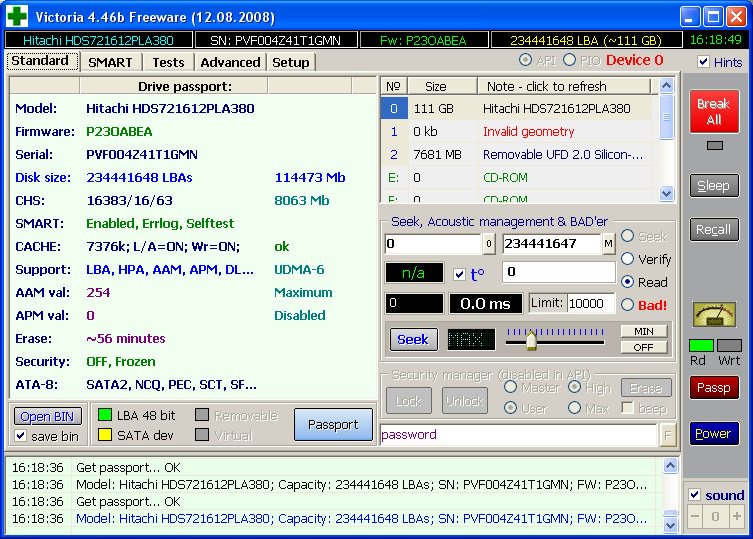
Task: Click the Device 0 label
Action: [x=634, y=60]
